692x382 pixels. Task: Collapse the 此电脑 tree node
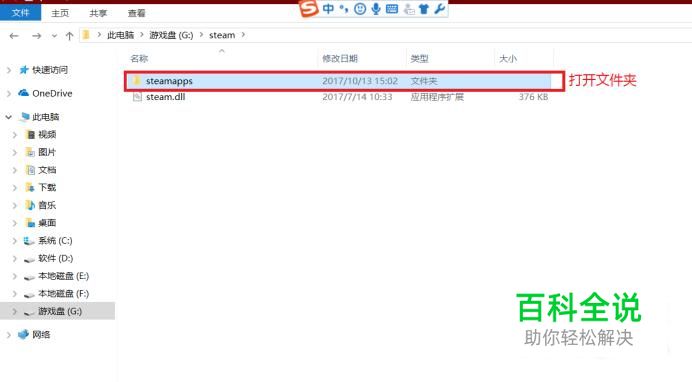[x=8, y=117]
